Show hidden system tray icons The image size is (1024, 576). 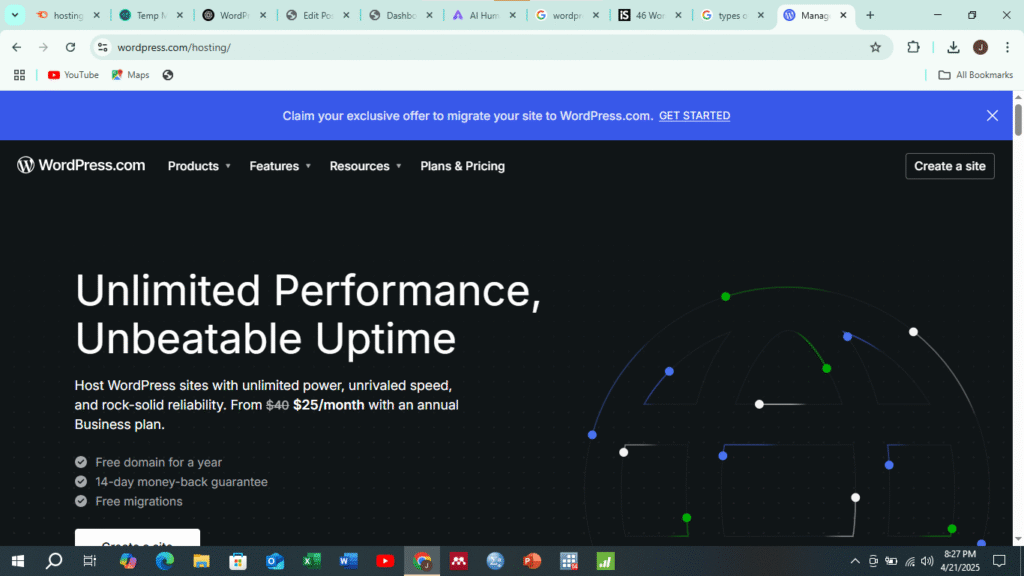click(855, 561)
